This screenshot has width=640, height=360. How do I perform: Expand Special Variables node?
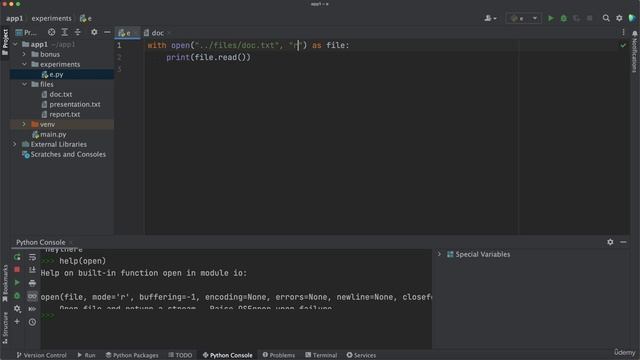439,254
